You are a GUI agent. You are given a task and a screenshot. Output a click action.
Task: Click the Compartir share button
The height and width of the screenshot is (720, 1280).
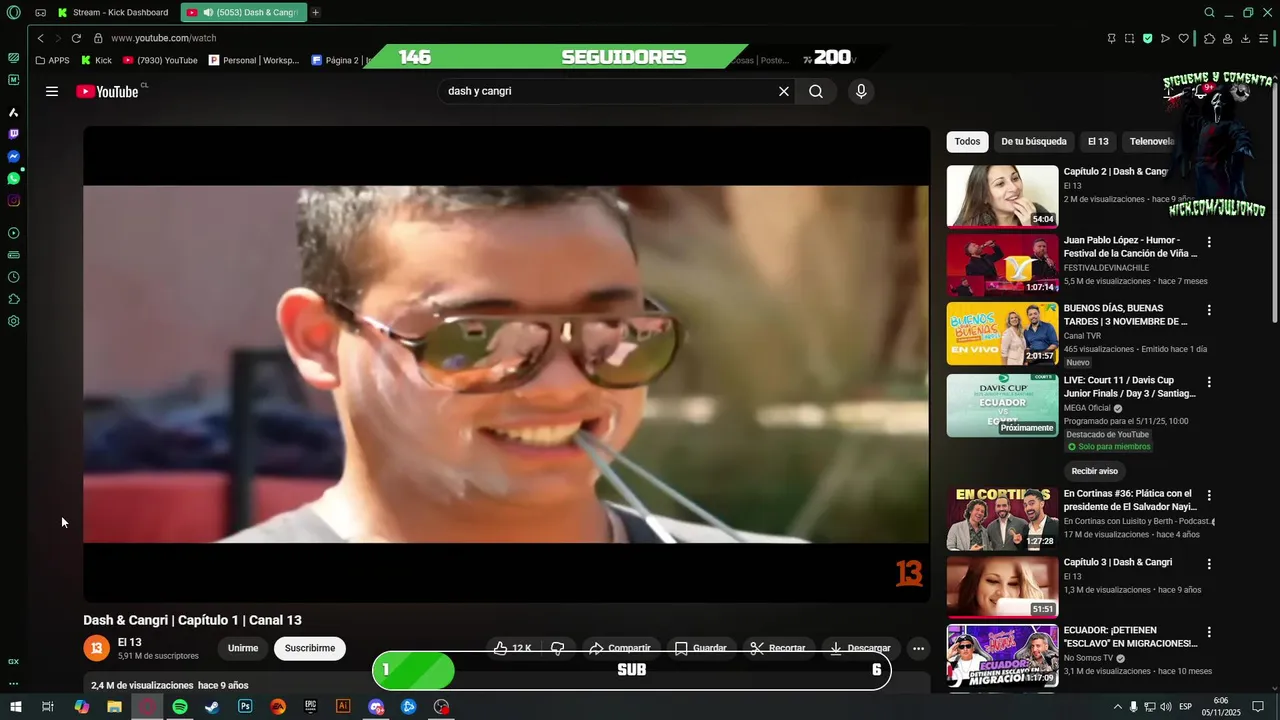[620, 648]
